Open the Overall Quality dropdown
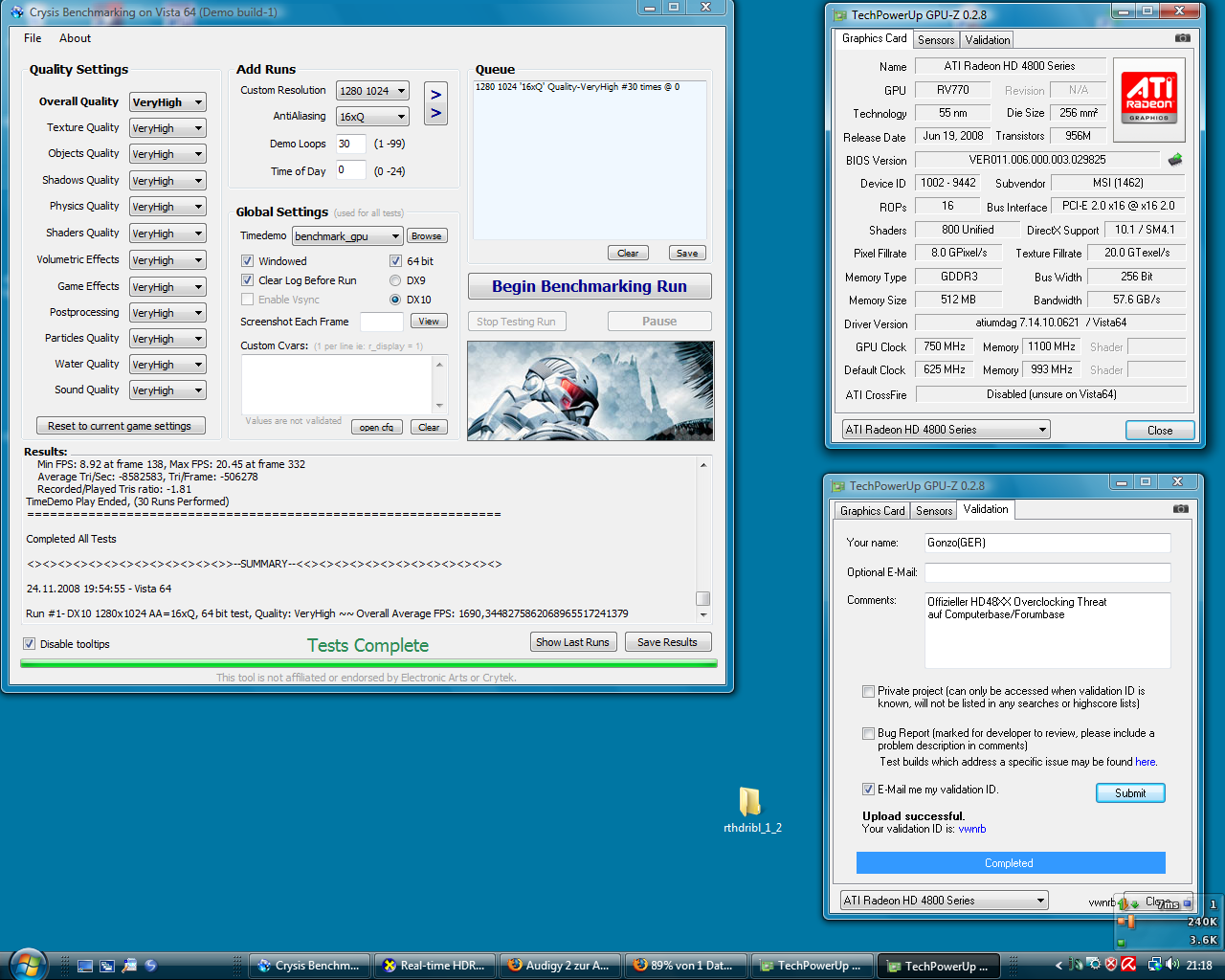The image size is (1225, 980). [x=167, y=102]
